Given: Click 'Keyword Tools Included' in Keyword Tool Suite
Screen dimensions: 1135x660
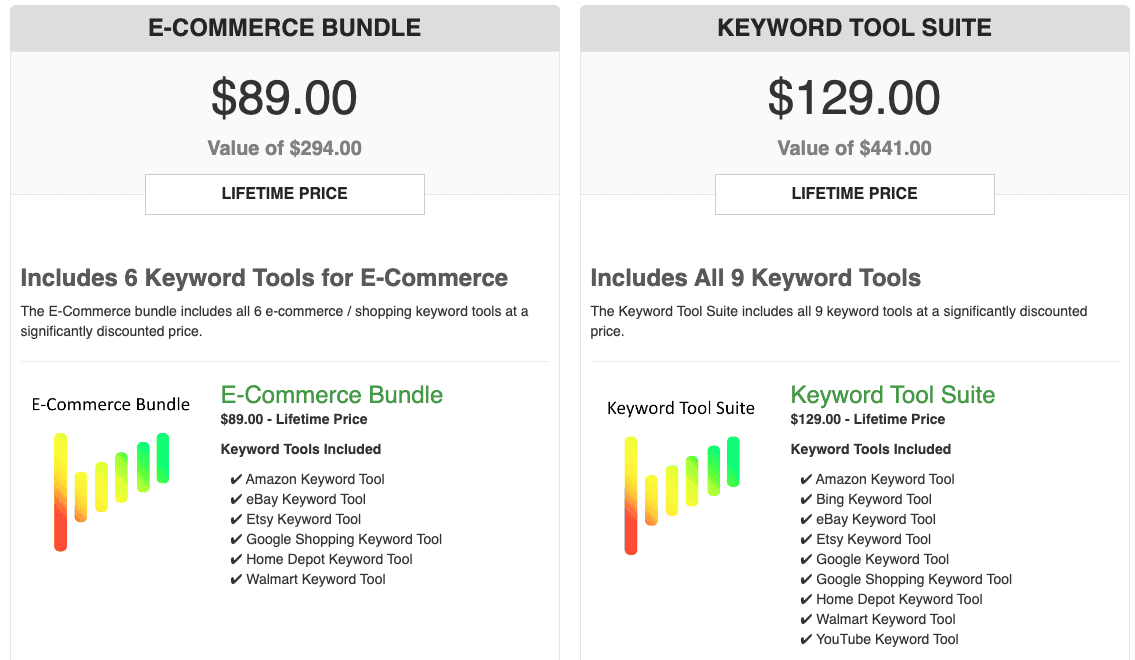Looking at the screenshot, I should pos(871,449).
